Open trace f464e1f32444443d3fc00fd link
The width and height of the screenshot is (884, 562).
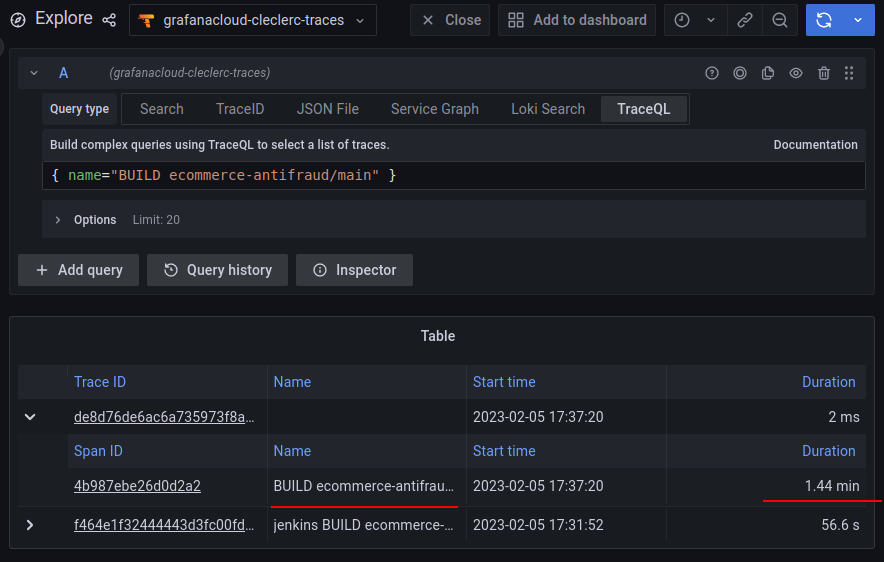pos(164,525)
